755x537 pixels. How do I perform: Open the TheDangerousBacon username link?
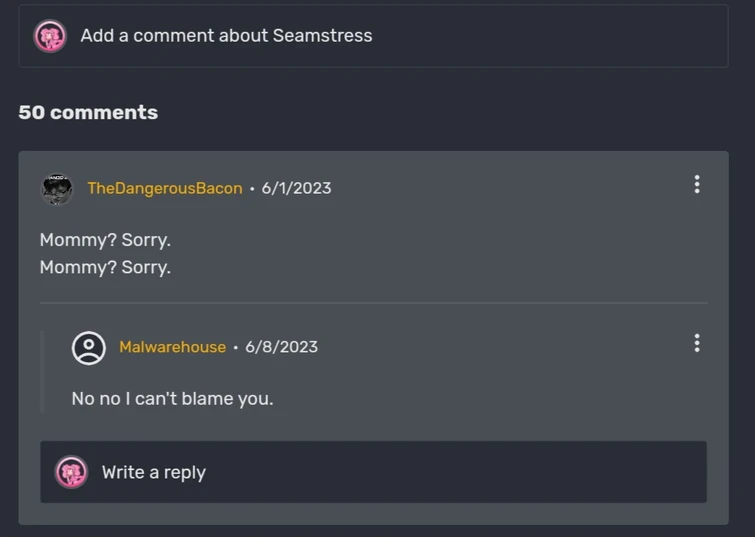coord(165,188)
